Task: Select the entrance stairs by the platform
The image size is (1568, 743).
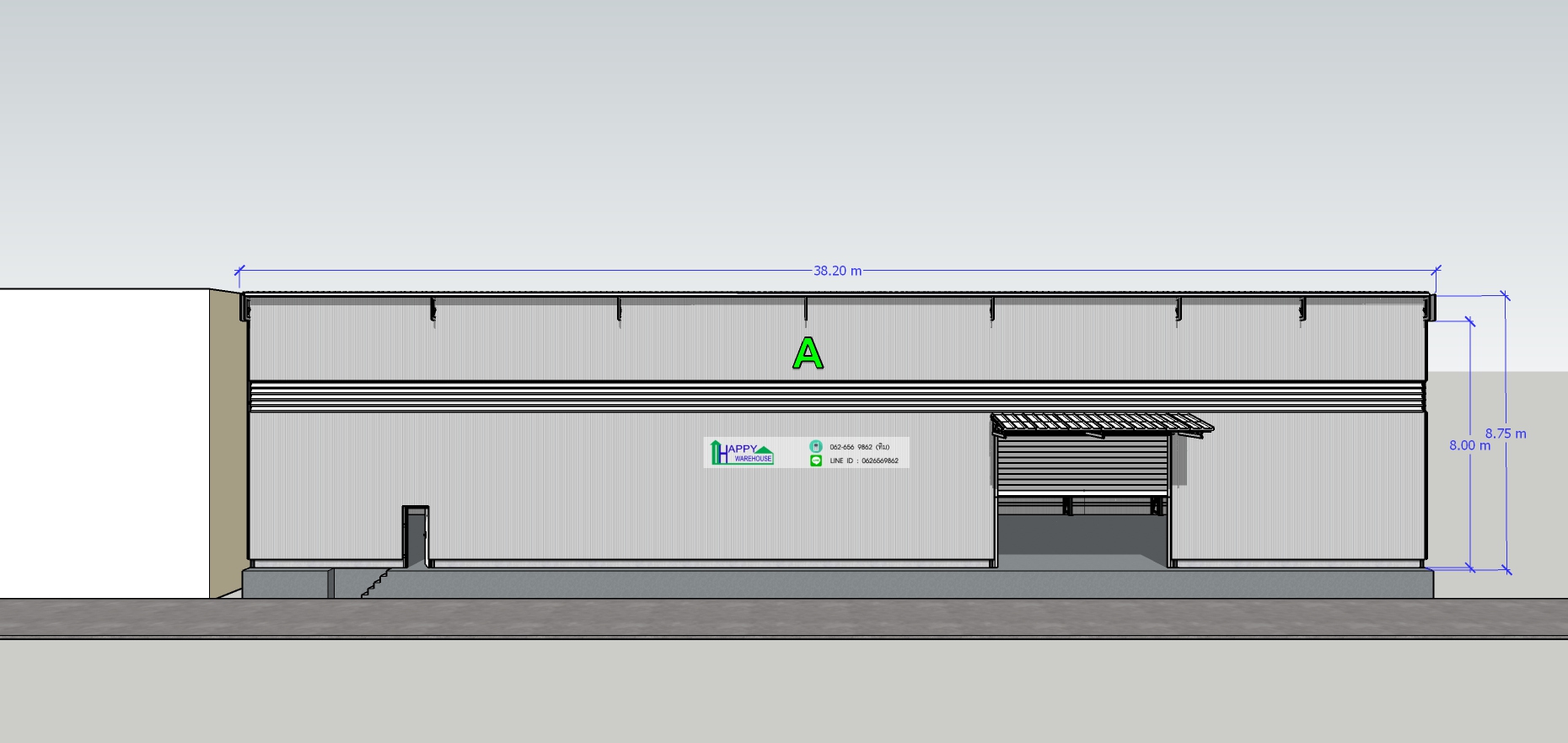Action: pos(376,584)
